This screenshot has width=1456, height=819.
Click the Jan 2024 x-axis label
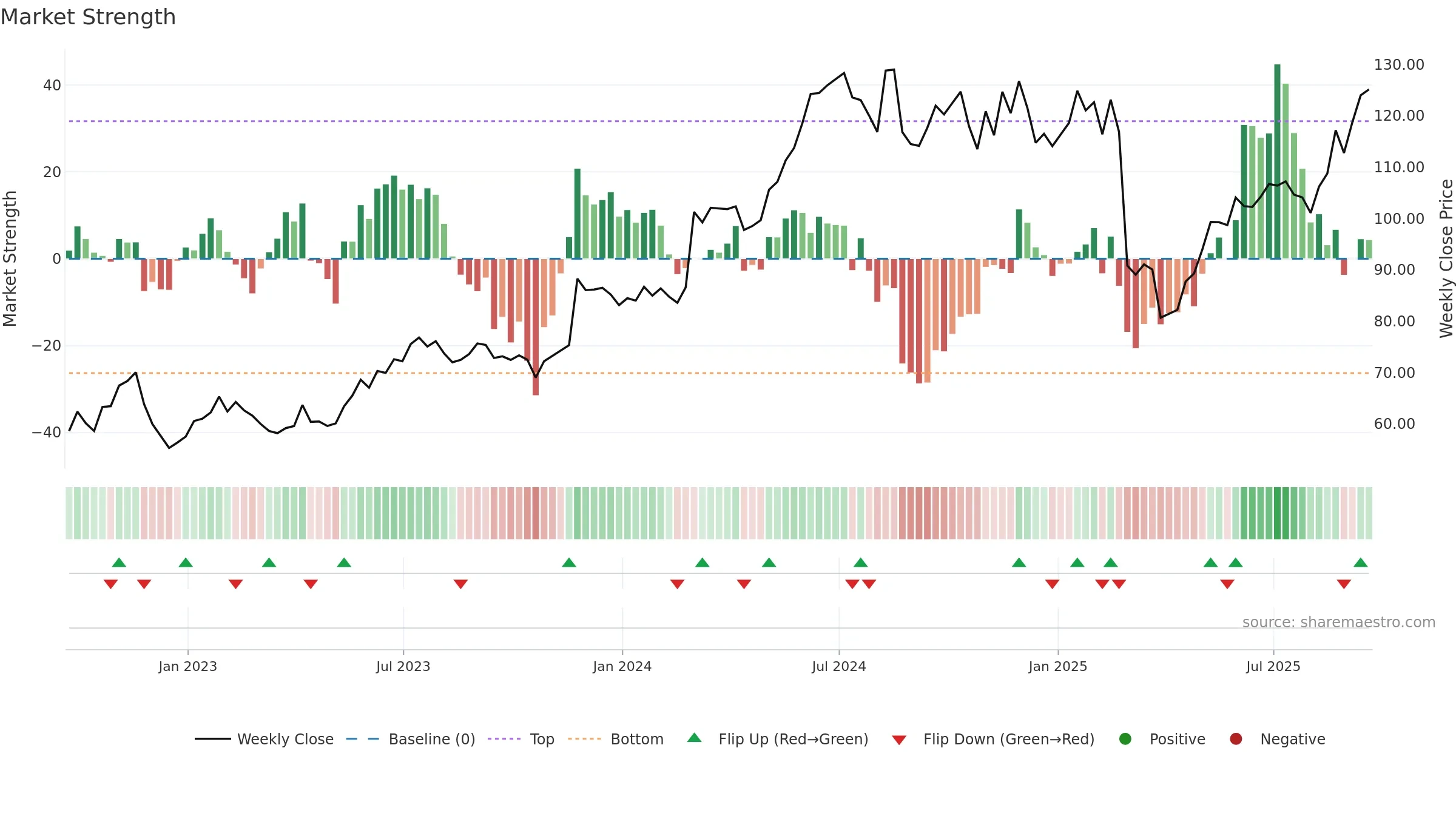pyautogui.click(x=622, y=667)
